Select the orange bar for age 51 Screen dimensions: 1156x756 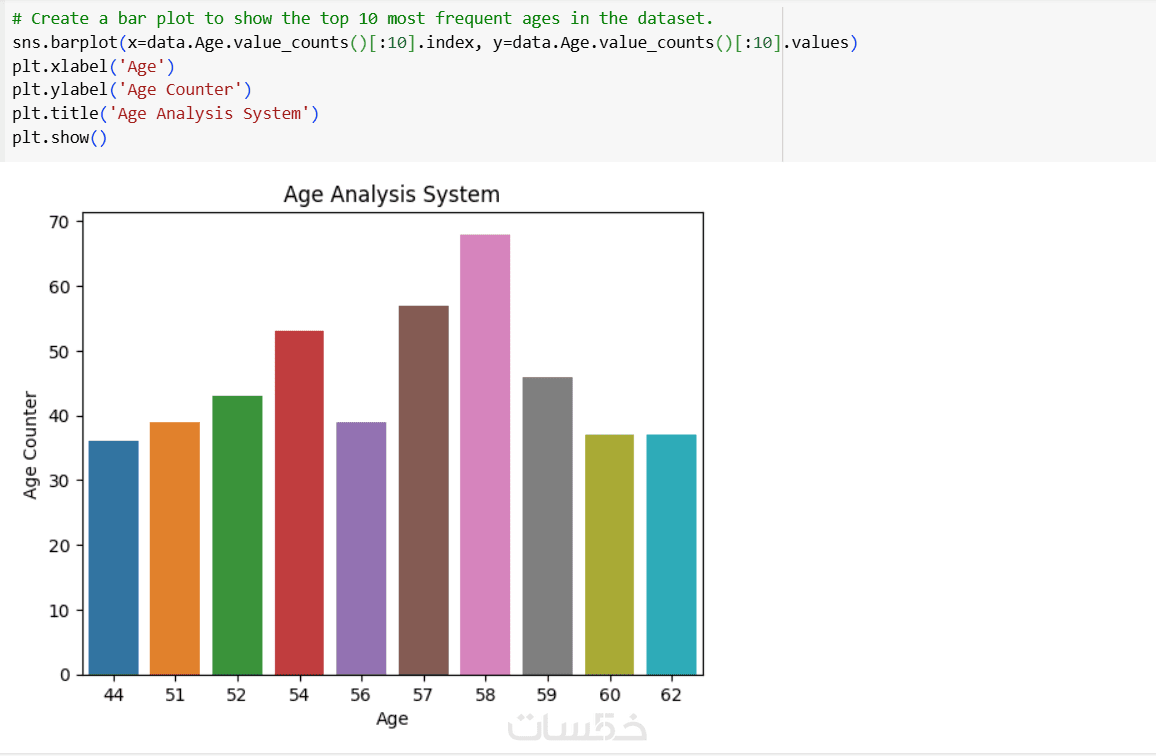coord(175,548)
